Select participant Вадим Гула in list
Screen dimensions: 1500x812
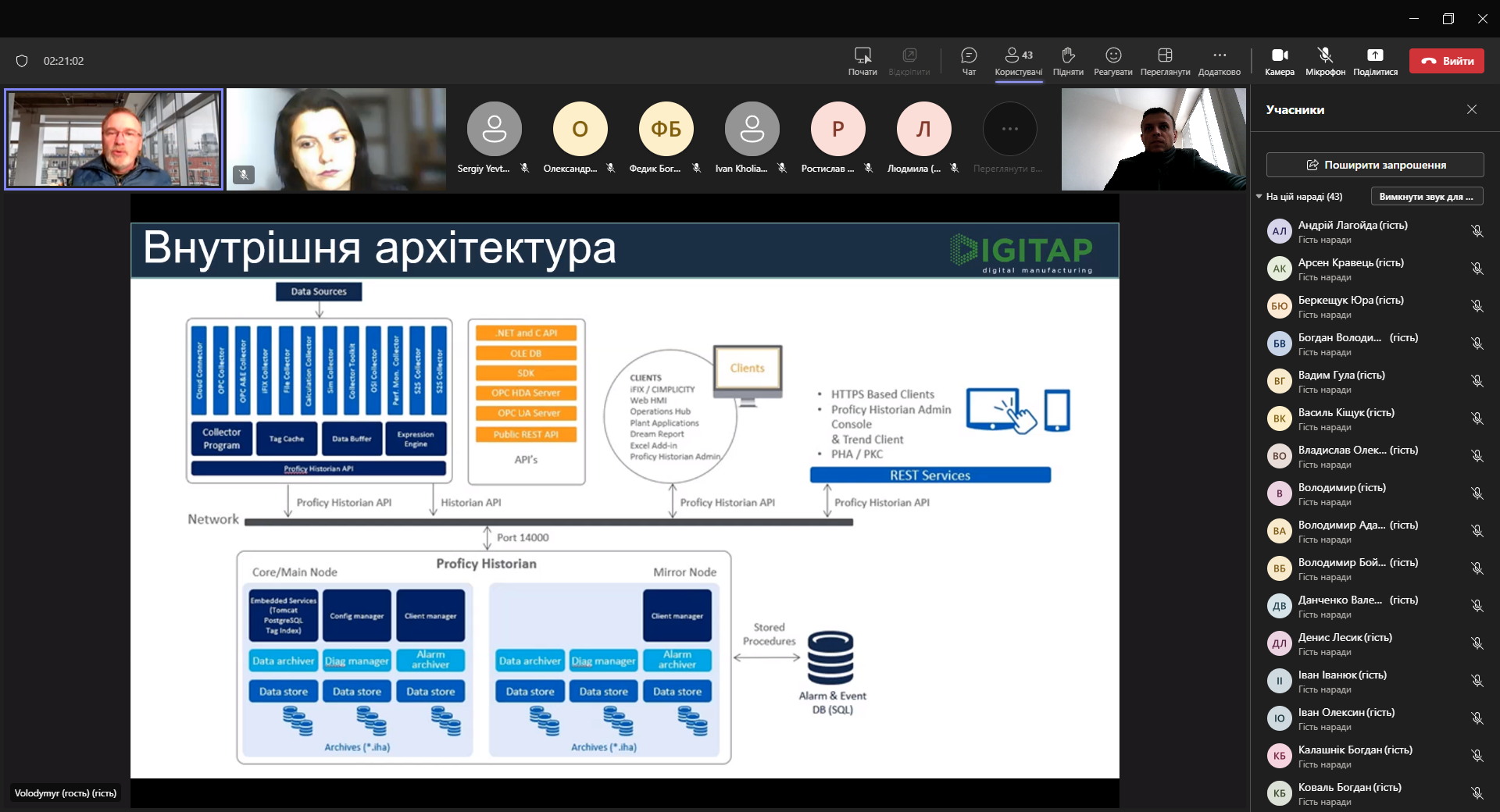point(1375,381)
